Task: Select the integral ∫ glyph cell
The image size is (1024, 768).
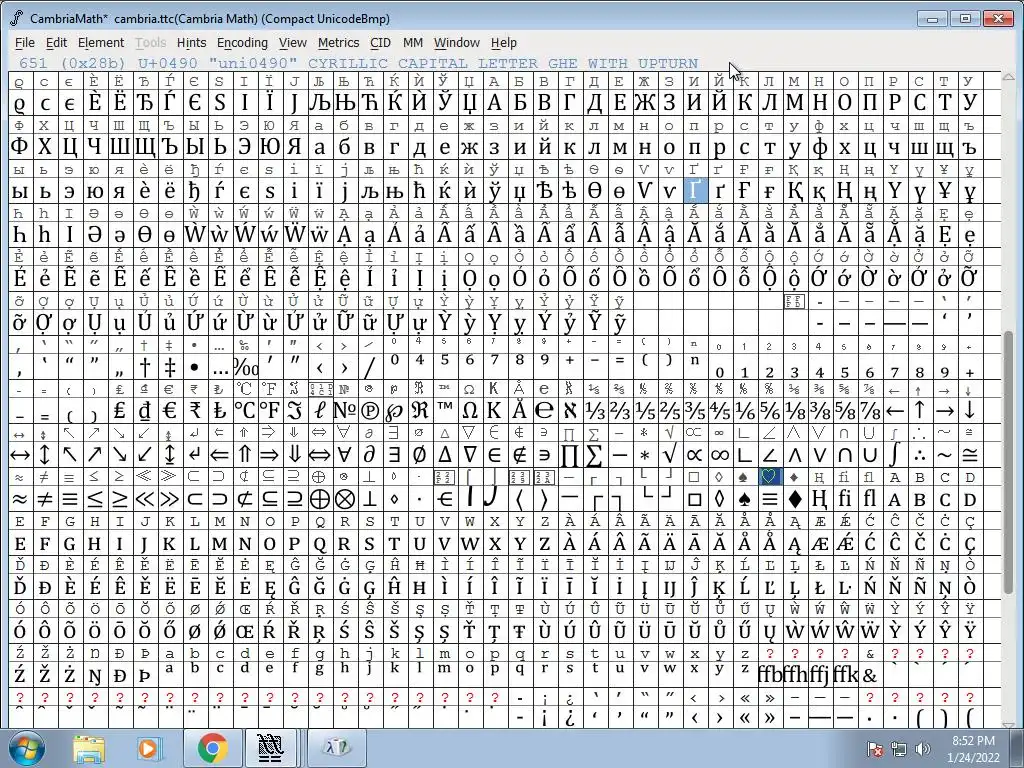Action: click(895, 455)
